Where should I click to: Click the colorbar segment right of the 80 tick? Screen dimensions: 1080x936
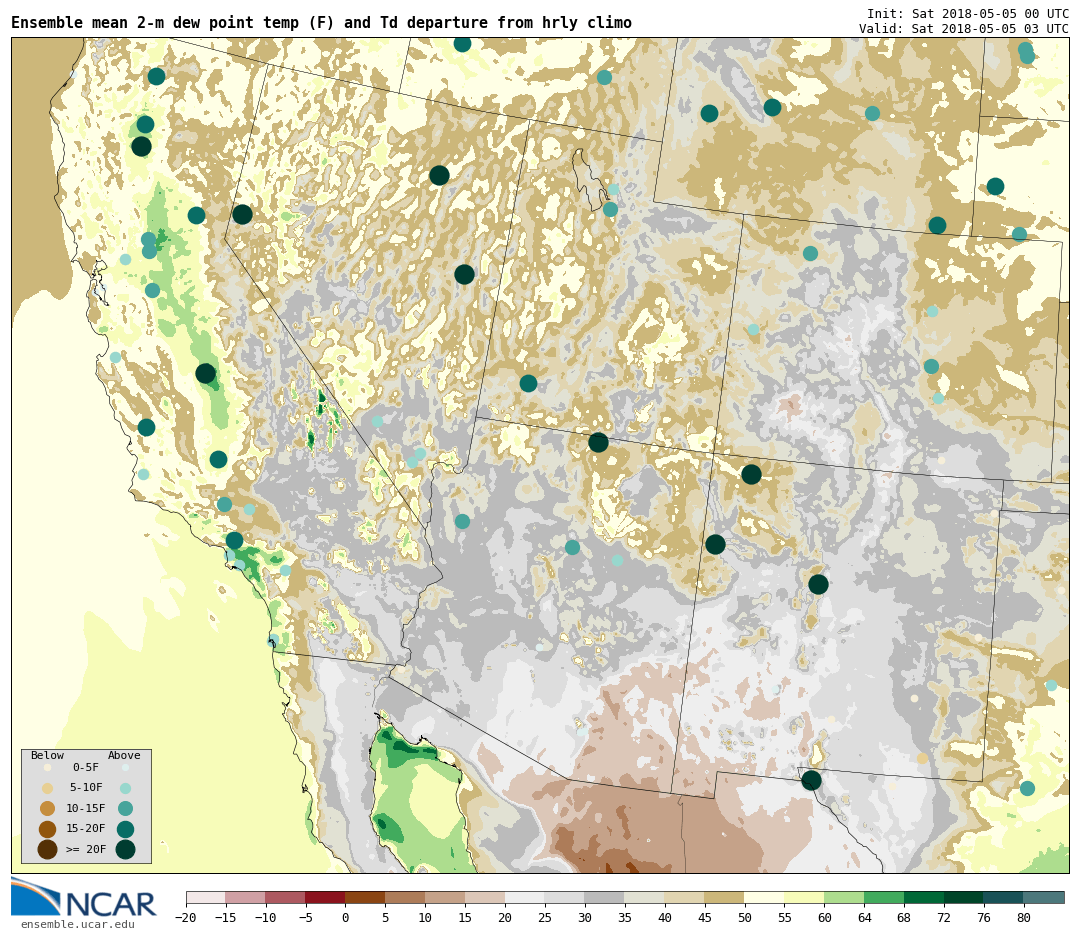(1044, 897)
